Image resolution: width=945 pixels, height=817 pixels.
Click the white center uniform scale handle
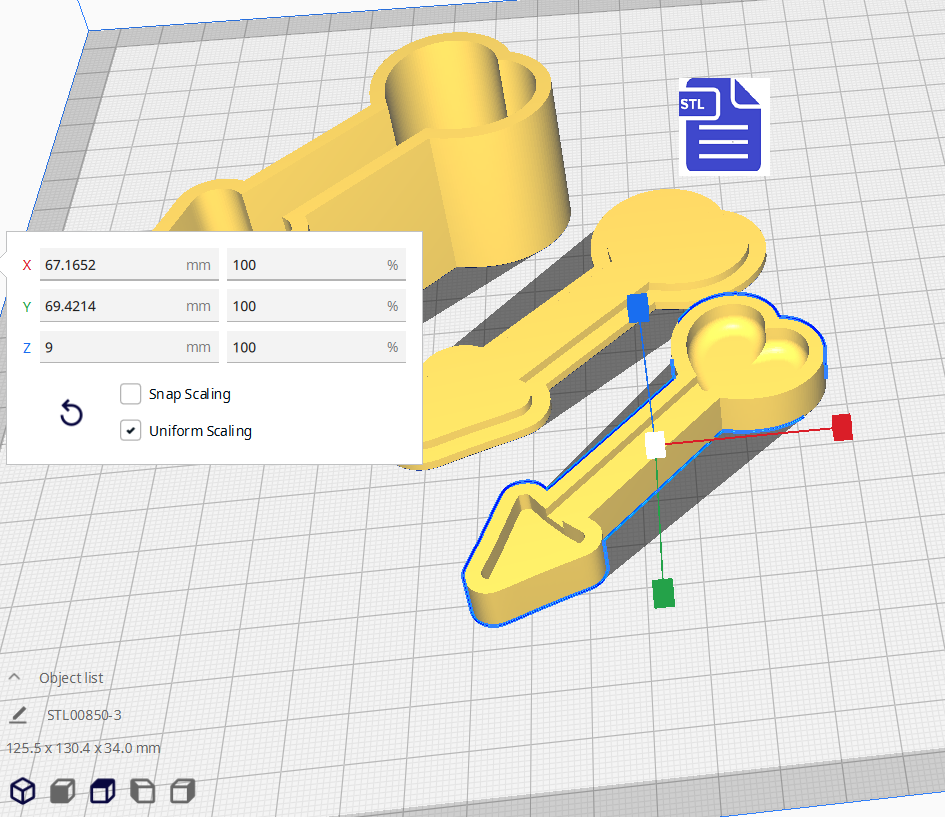click(x=655, y=445)
